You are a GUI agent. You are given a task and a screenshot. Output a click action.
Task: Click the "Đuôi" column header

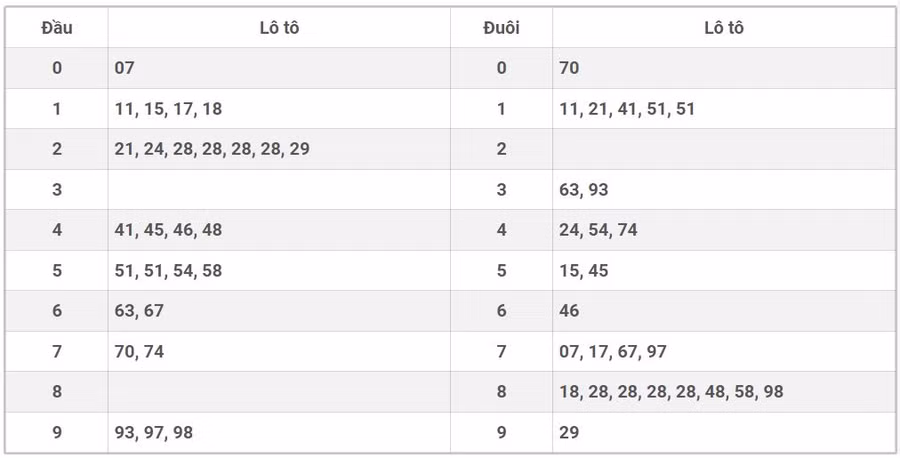pos(501,28)
